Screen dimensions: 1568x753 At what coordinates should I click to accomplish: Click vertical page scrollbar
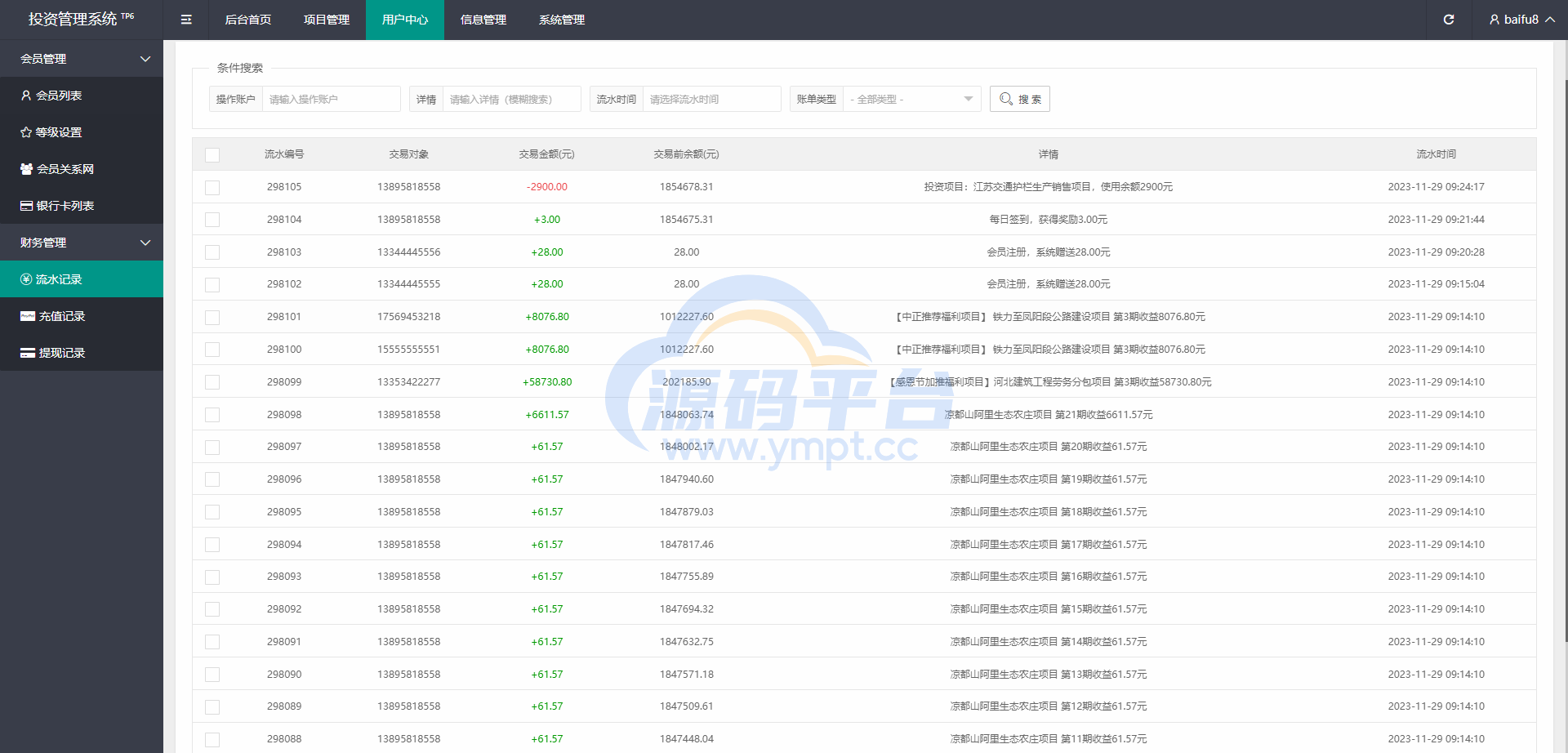[x=1566, y=359]
